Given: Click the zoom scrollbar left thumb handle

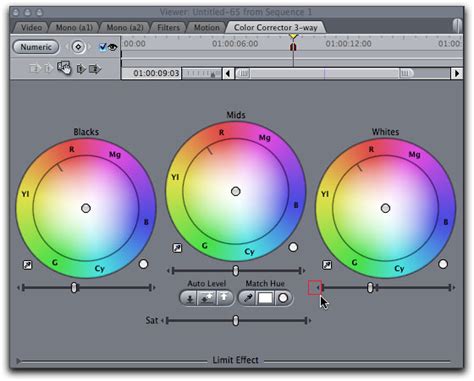Looking at the screenshot, I should tap(244, 73).
